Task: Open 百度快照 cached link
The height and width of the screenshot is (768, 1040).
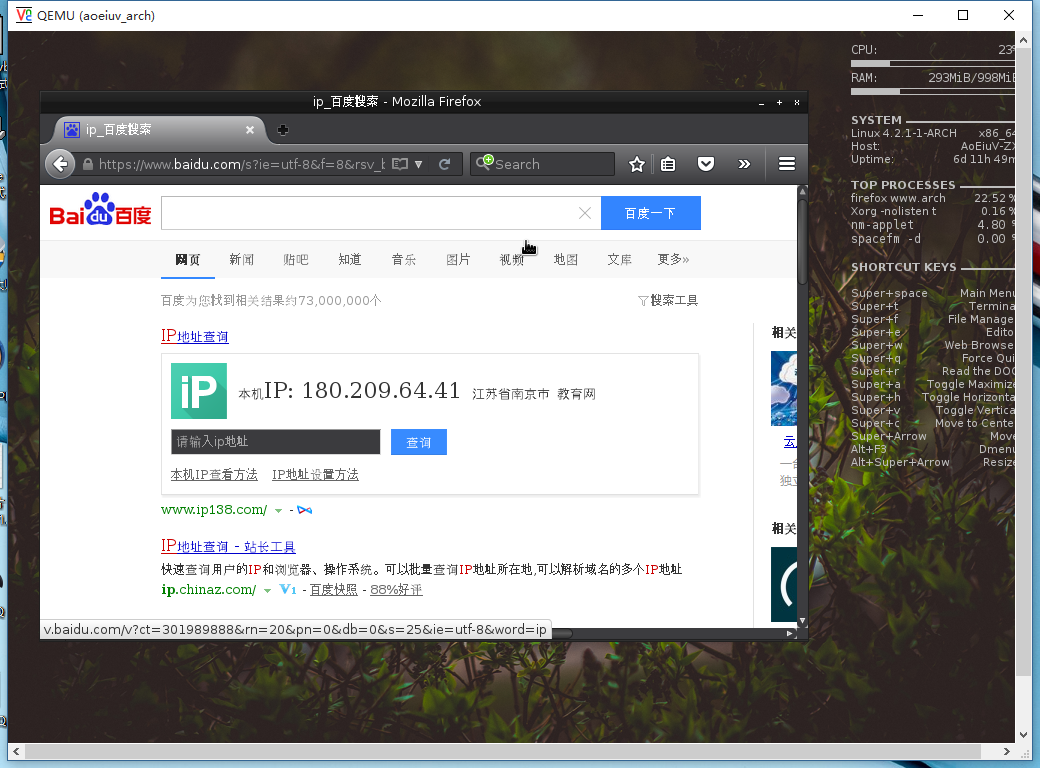Action: pyautogui.click(x=334, y=590)
